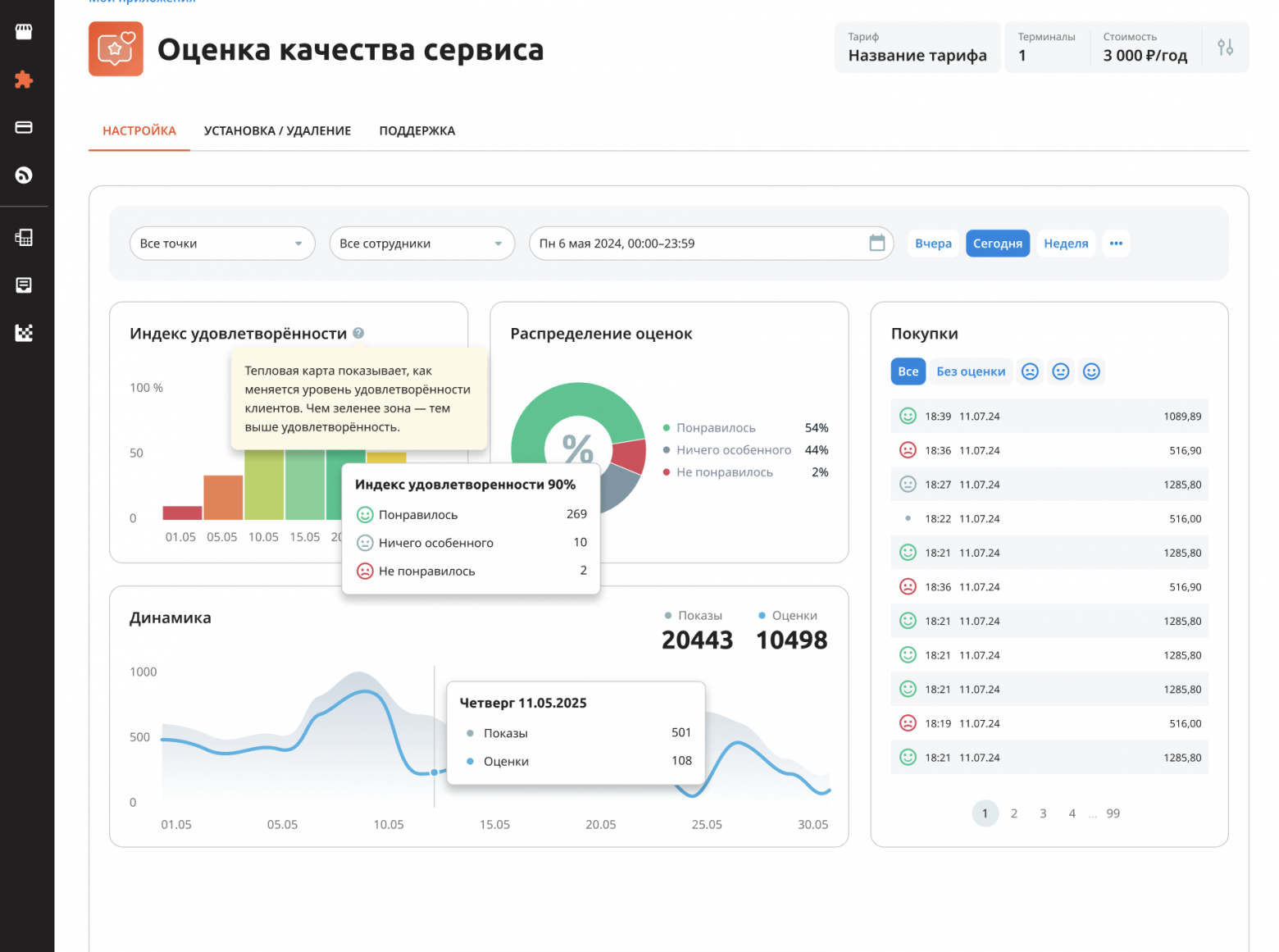Click the checkered-pattern icon in the sidebar
This screenshot has width=1279, height=952.
24,333
